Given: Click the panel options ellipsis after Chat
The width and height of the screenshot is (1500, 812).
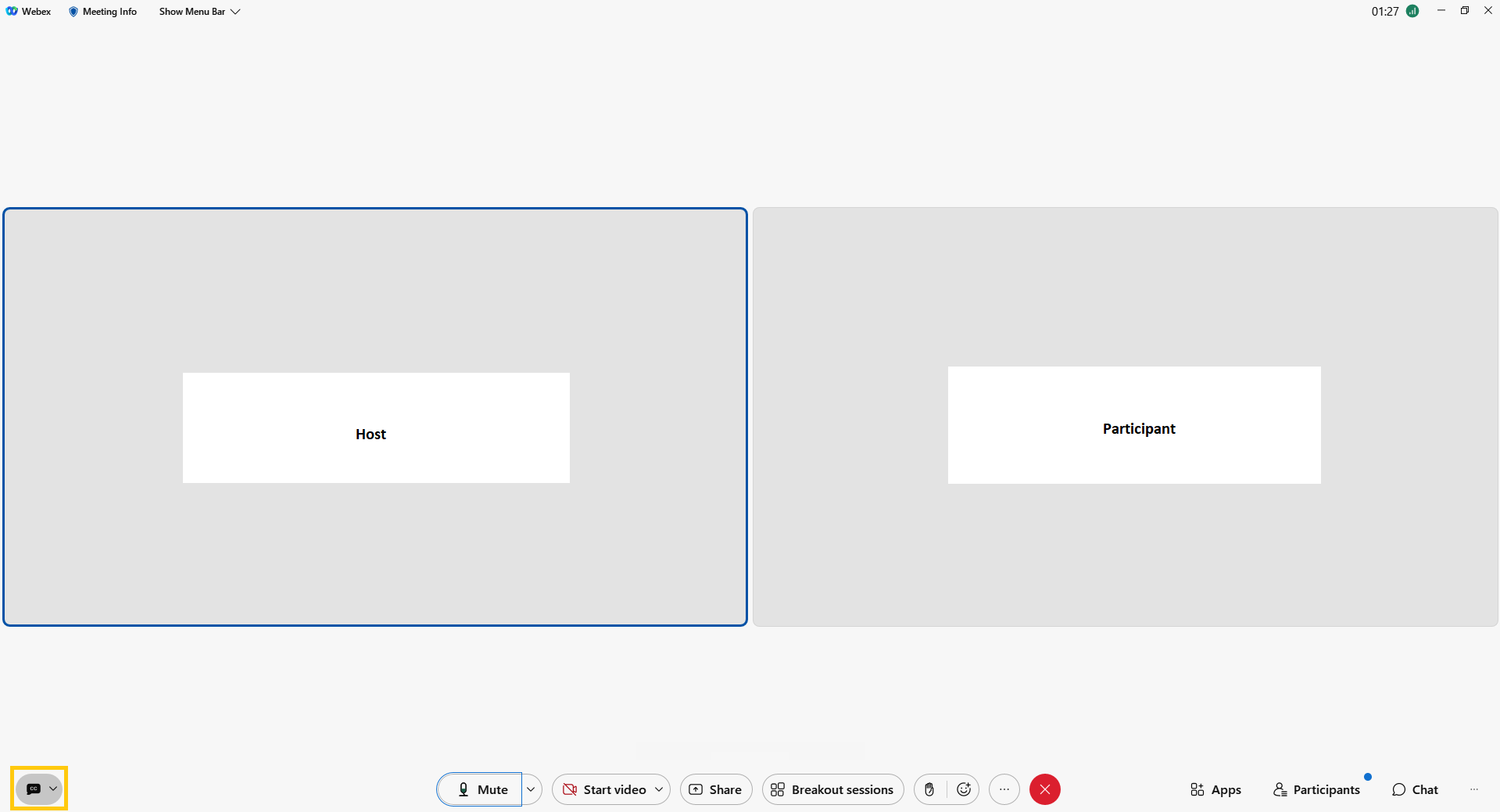Looking at the screenshot, I should coord(1474,789).
